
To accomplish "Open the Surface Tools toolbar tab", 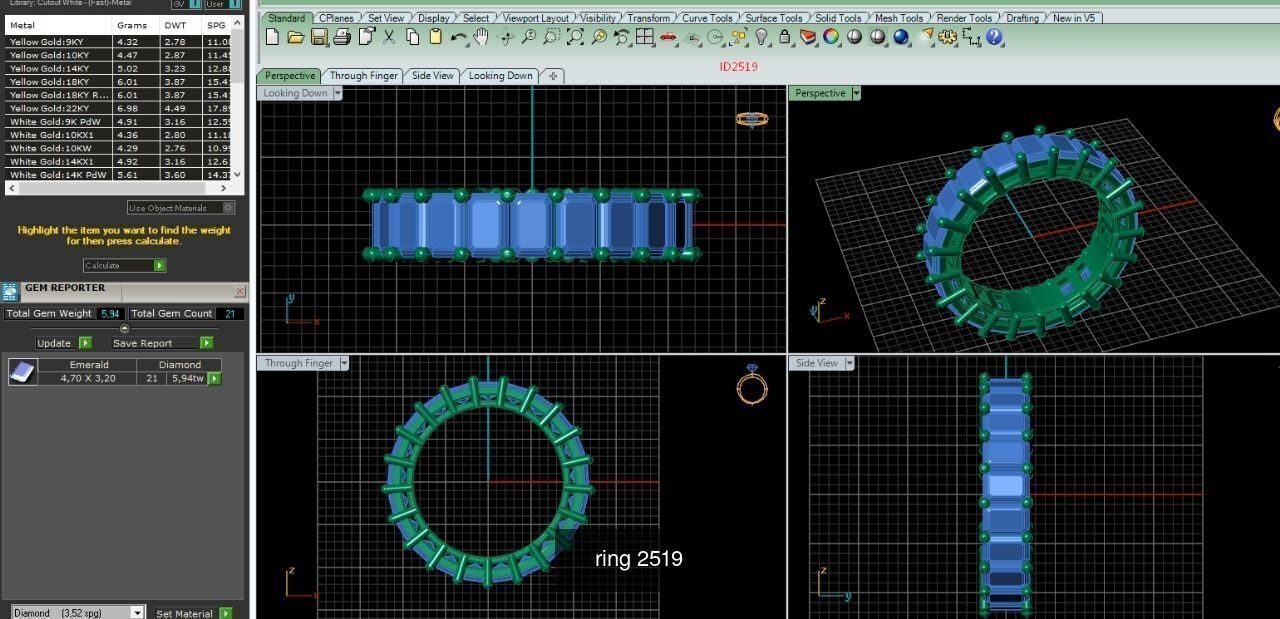I will pyautogui.click(x=774, y=18).
